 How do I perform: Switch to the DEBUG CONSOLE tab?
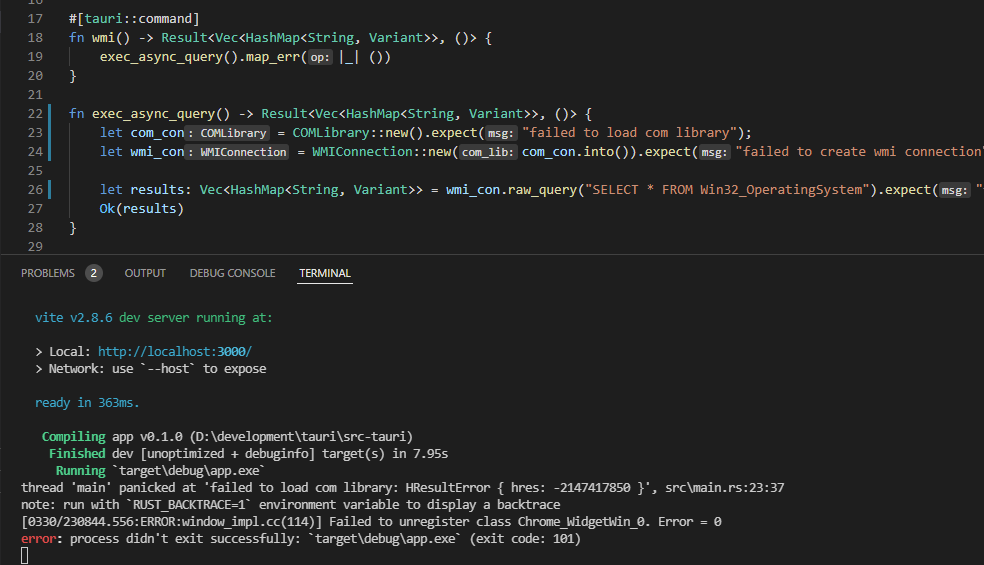pos(232,273)
